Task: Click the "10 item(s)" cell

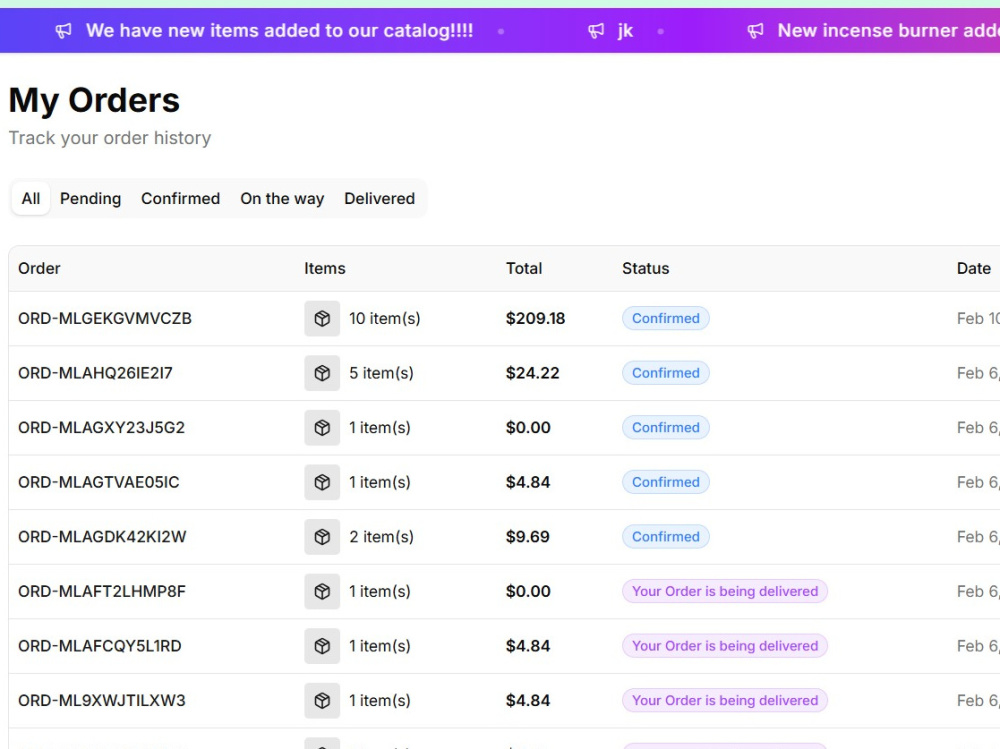Action: pos(385,318)
